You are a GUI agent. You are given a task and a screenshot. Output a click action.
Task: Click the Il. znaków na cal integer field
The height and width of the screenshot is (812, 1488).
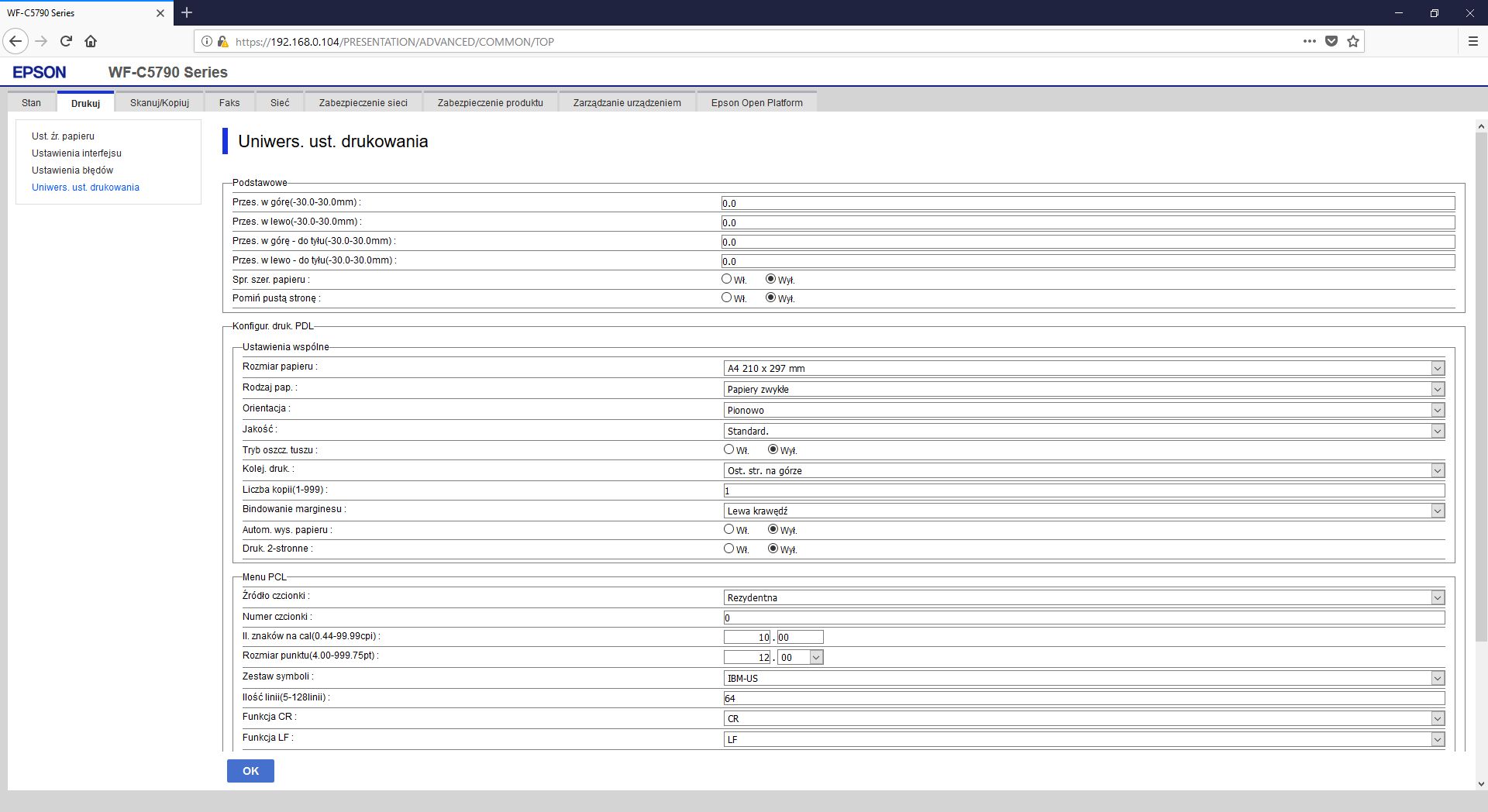(x=748, y=637)
